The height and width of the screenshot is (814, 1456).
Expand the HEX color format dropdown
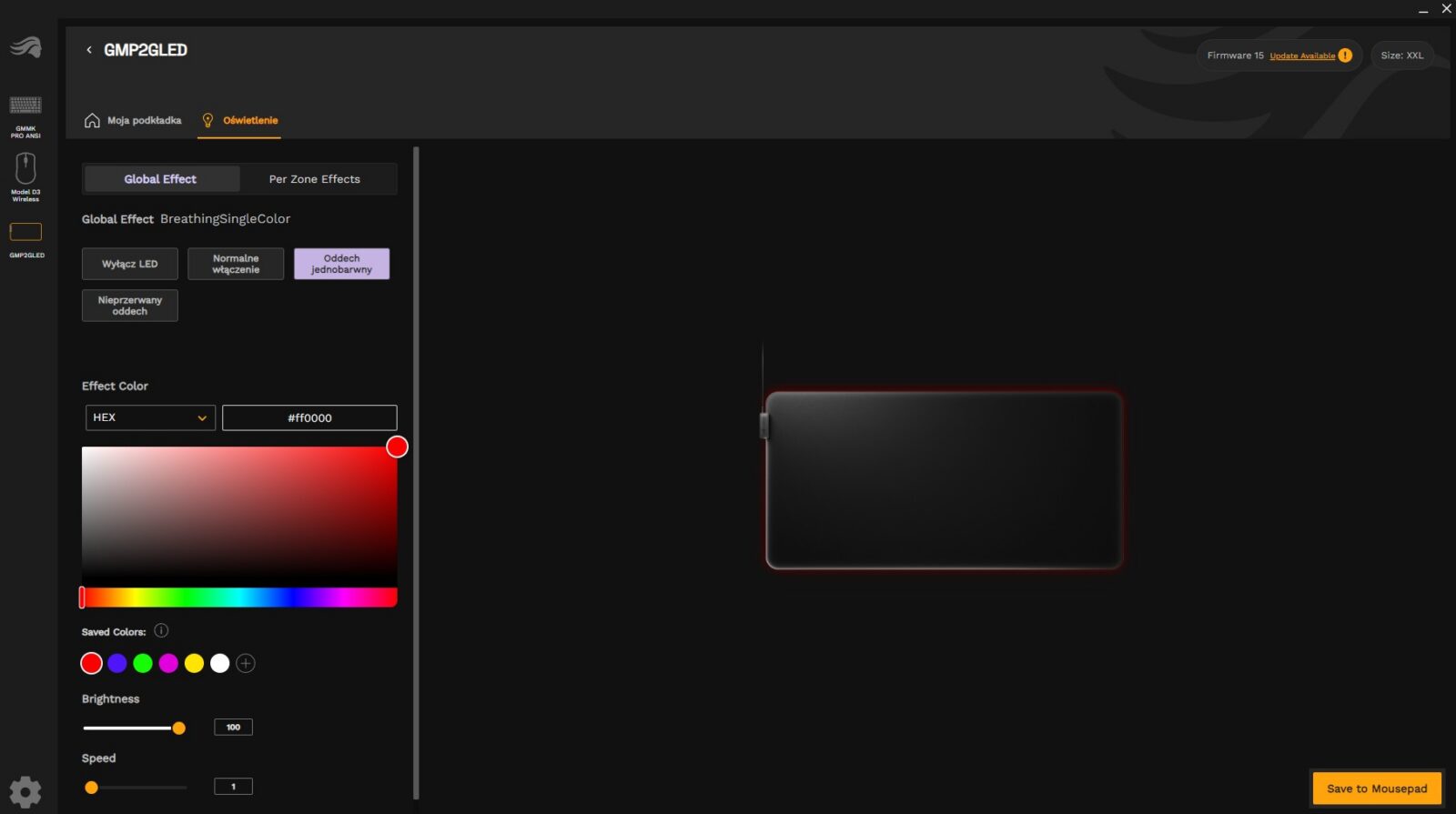(x=150, y=417)
